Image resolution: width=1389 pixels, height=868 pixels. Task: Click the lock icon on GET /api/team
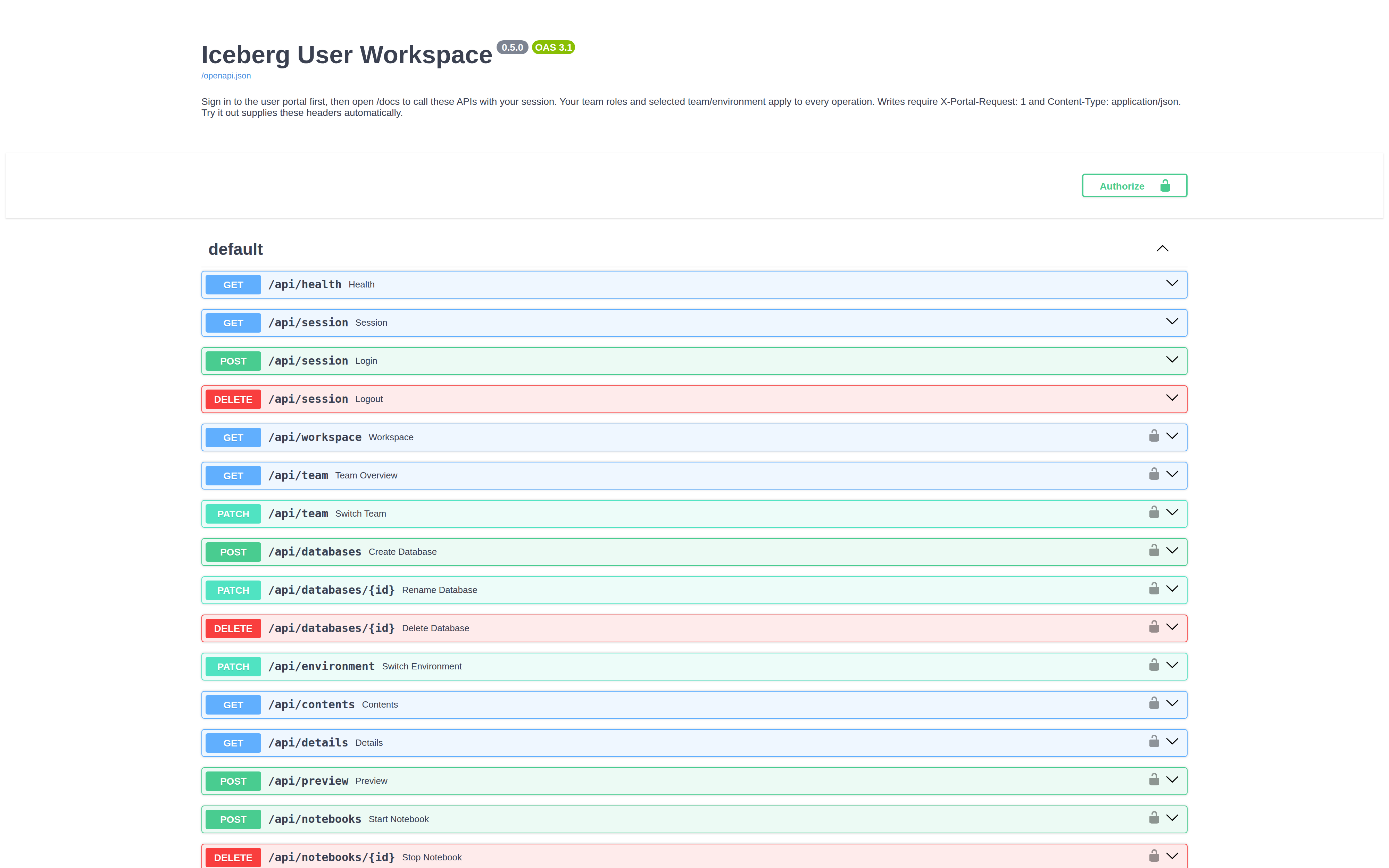coord(1154,474)
